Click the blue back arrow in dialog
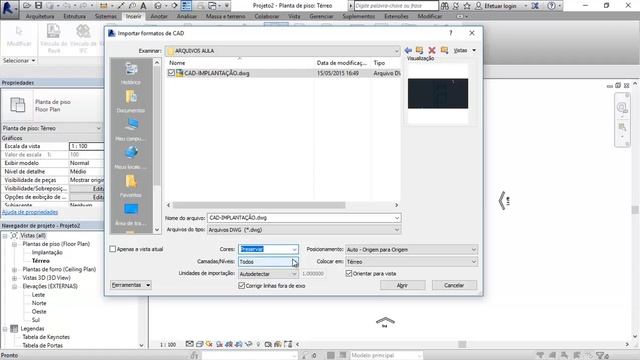Viewport: 640px width, 360px height. coord(408,50)
